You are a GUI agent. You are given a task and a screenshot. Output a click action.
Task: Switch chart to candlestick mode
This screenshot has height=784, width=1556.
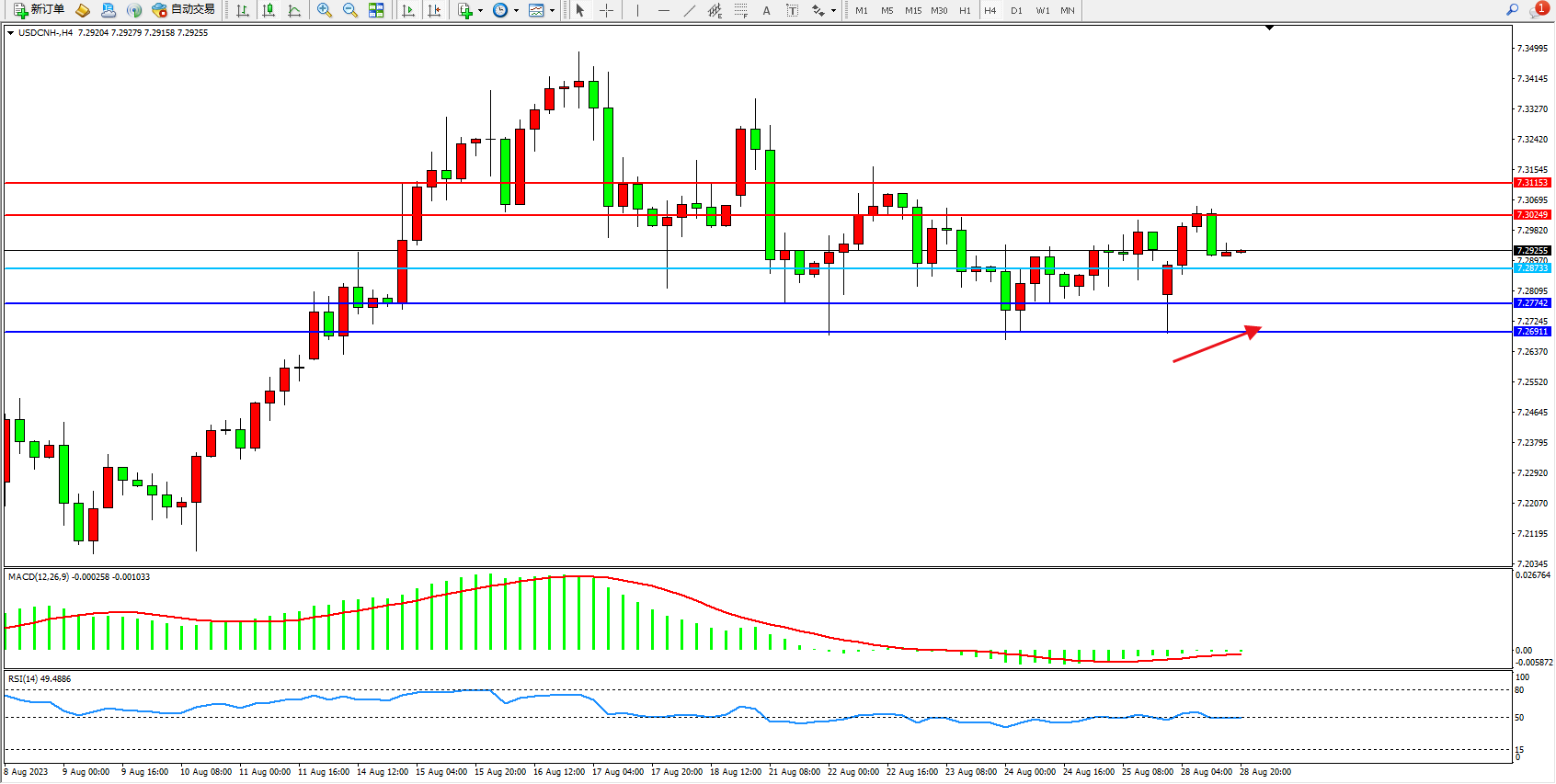pos(269,10)
